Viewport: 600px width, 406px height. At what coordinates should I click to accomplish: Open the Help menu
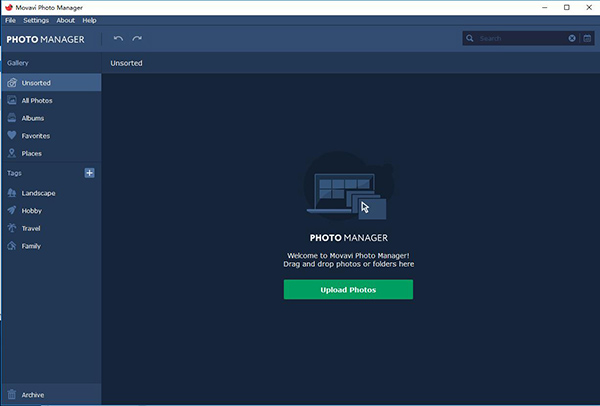(x=89, y=20)
